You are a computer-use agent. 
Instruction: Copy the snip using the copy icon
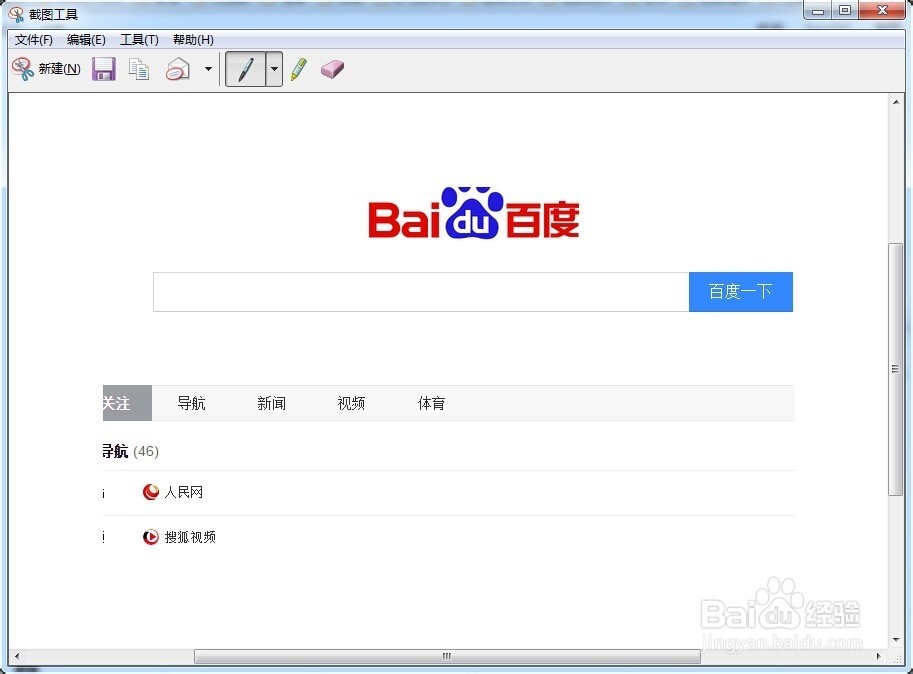[x=140, y=69]
